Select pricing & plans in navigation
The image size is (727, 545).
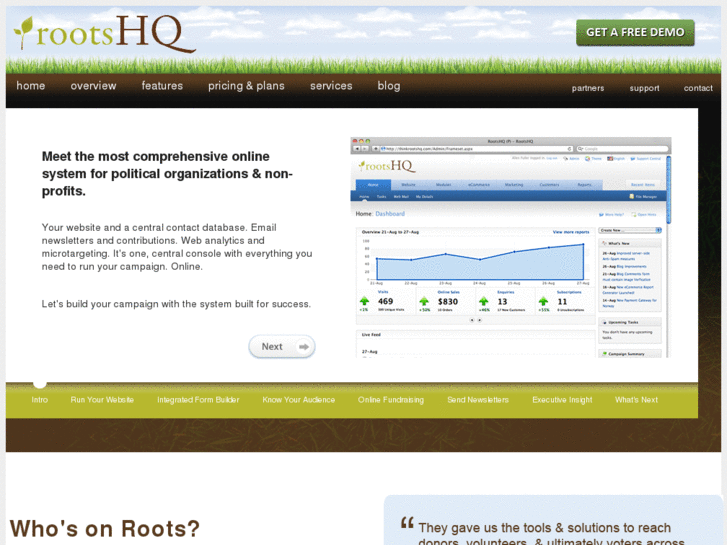[246, 86]
